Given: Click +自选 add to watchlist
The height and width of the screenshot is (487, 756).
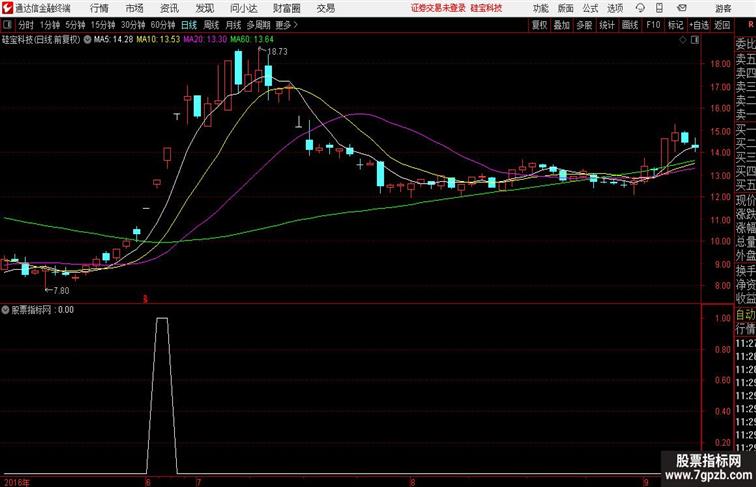Looking at the screenshot, I should [699, 25].
